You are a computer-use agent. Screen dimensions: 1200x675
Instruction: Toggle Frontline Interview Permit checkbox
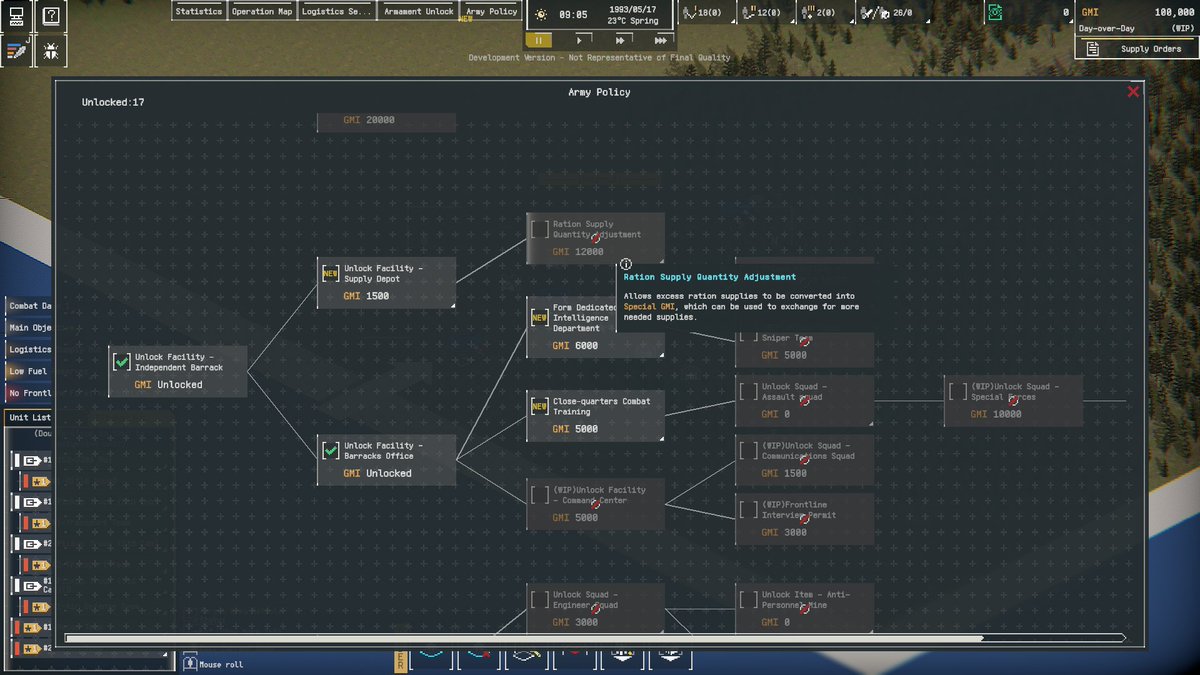[x=748, y=510]
